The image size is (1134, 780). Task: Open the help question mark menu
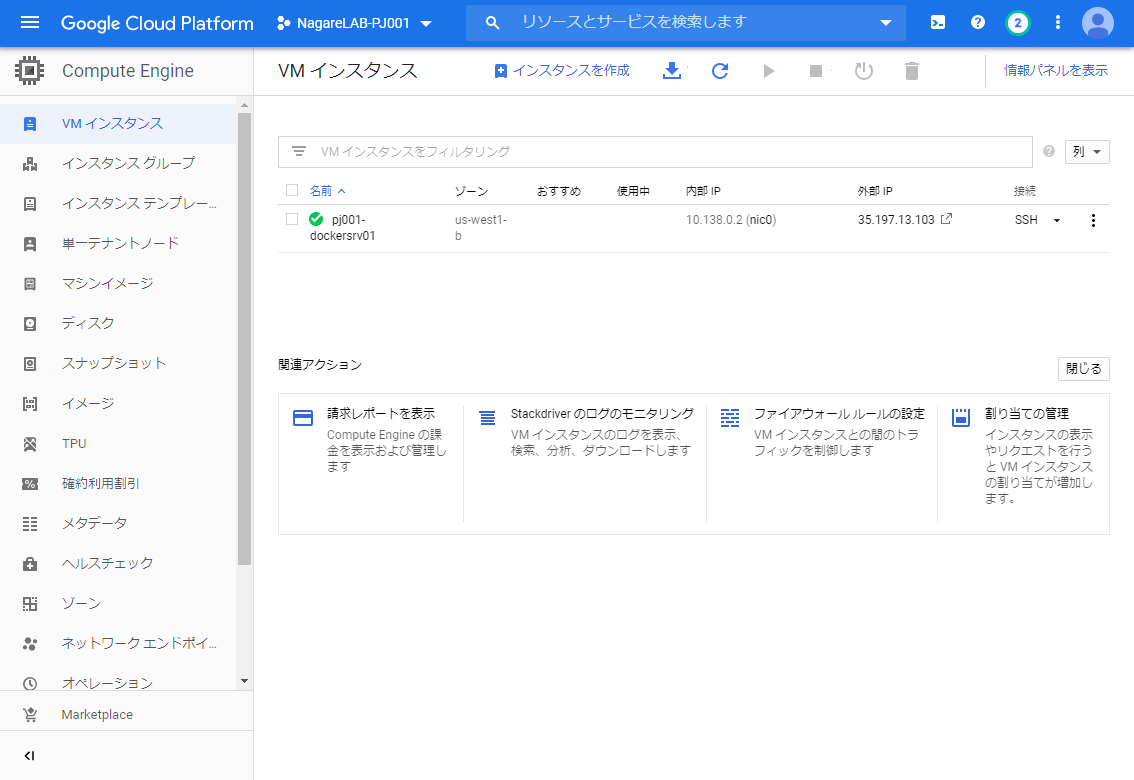[978, 22]
